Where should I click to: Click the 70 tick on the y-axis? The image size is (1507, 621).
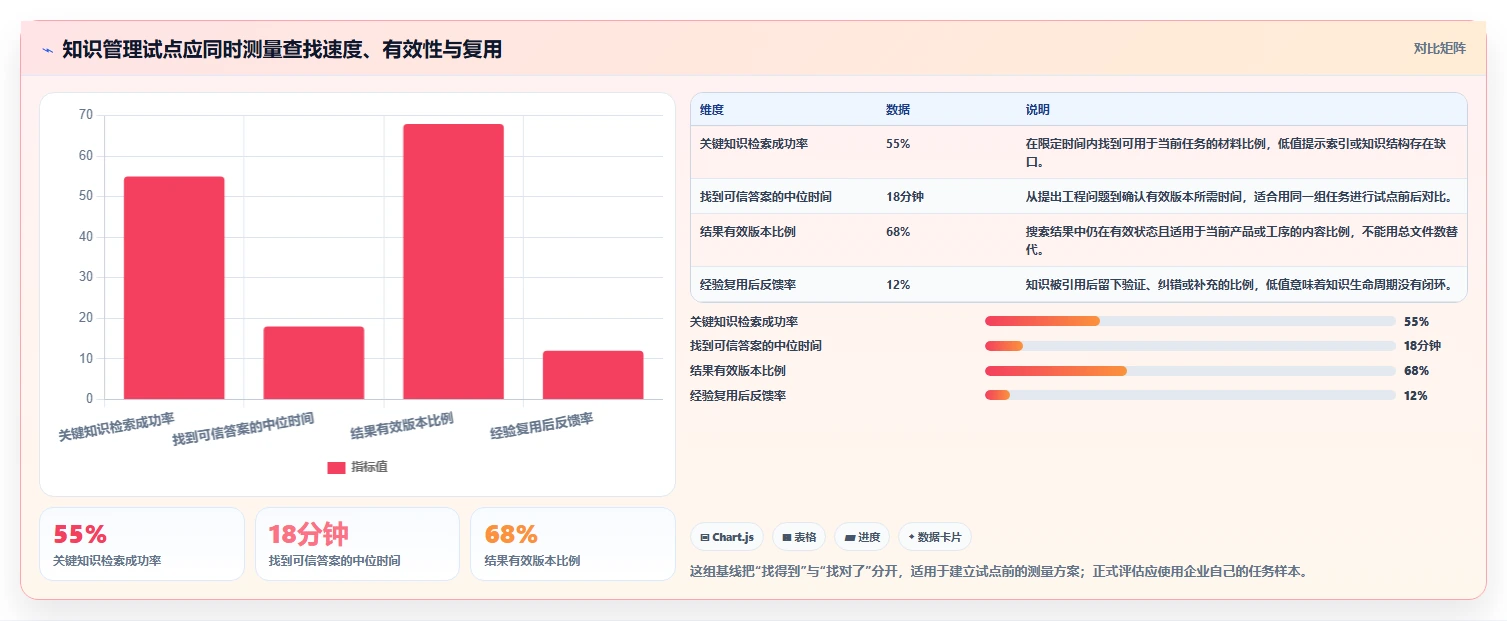85,115
